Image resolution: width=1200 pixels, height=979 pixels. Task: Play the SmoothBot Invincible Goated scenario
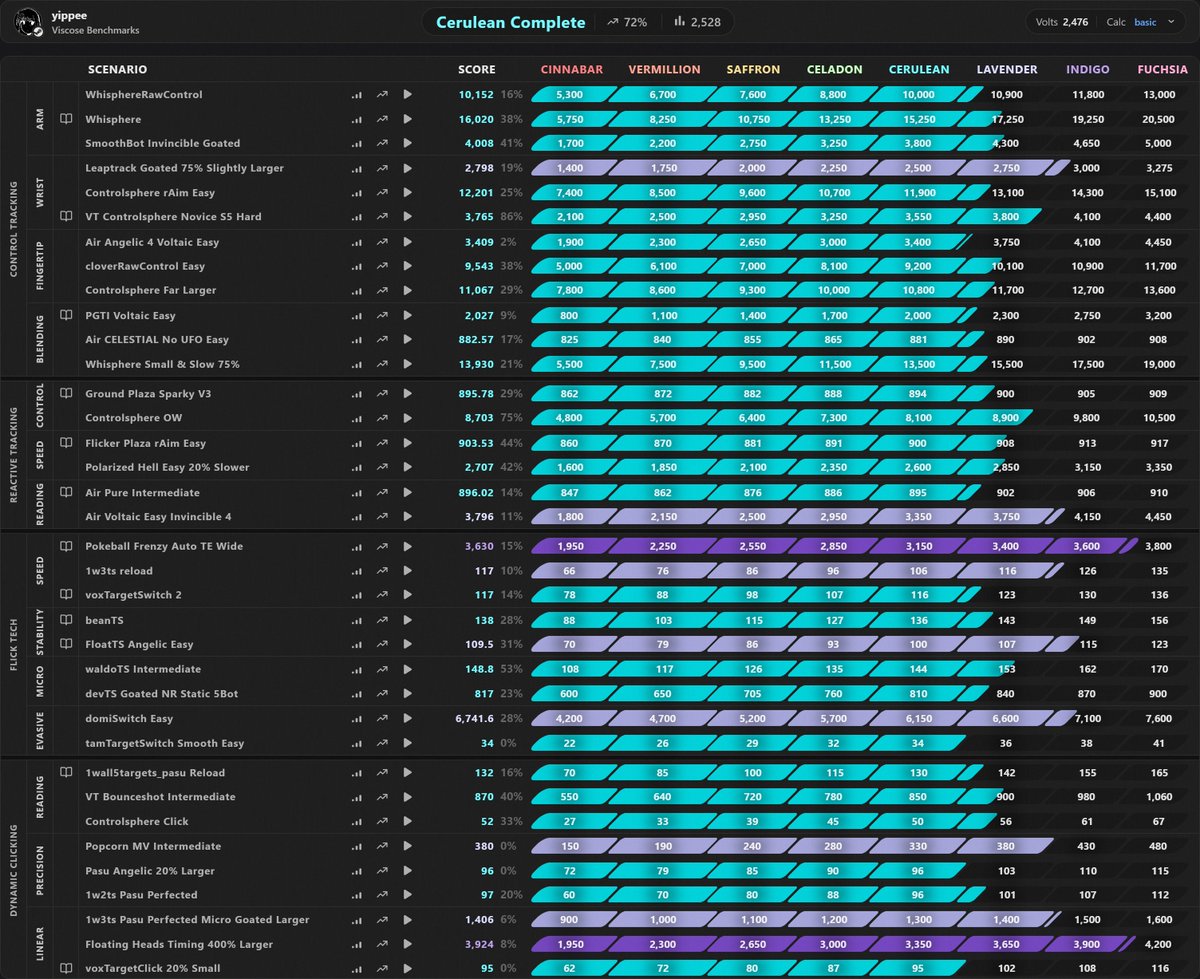407,143
